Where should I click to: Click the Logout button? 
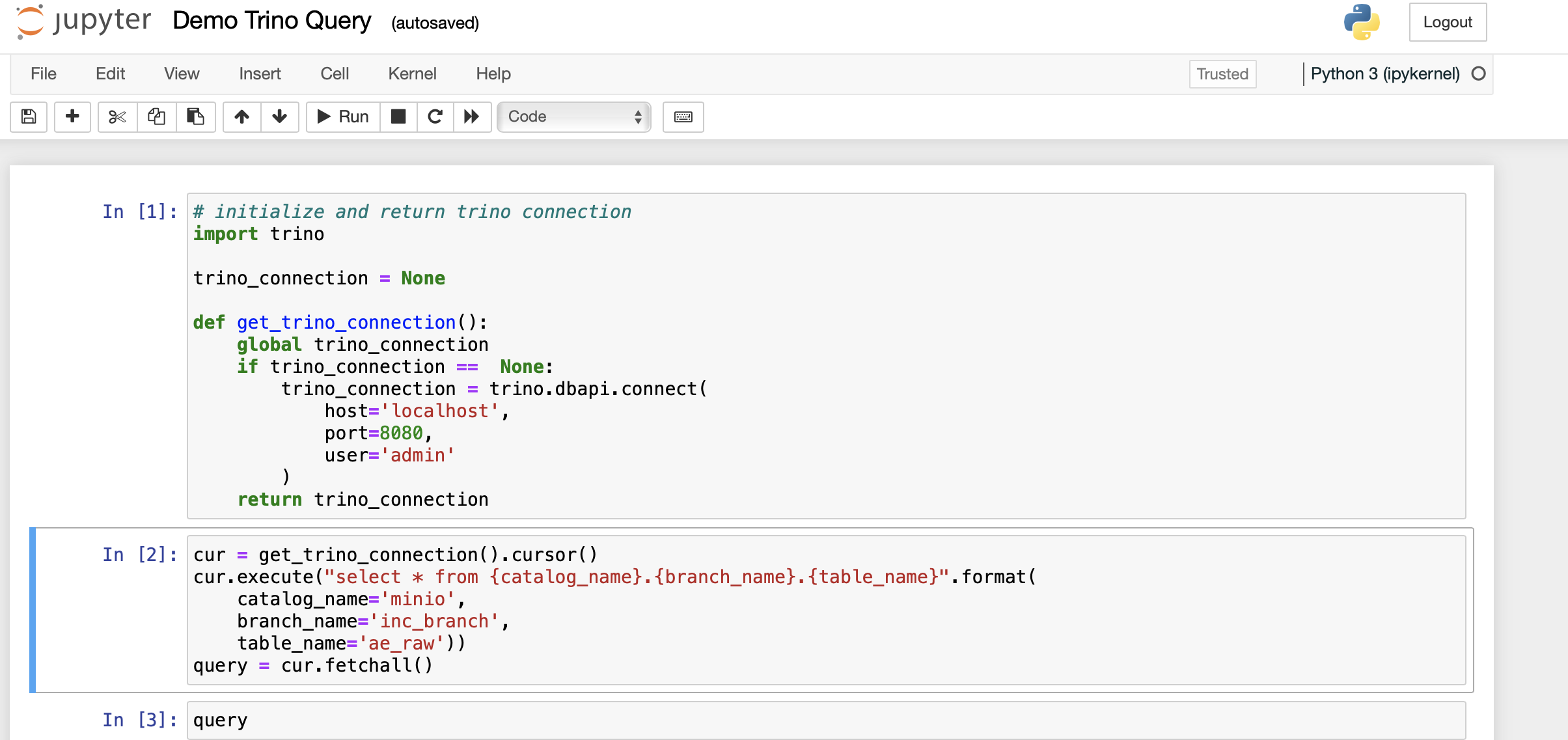pos(1447,22)
